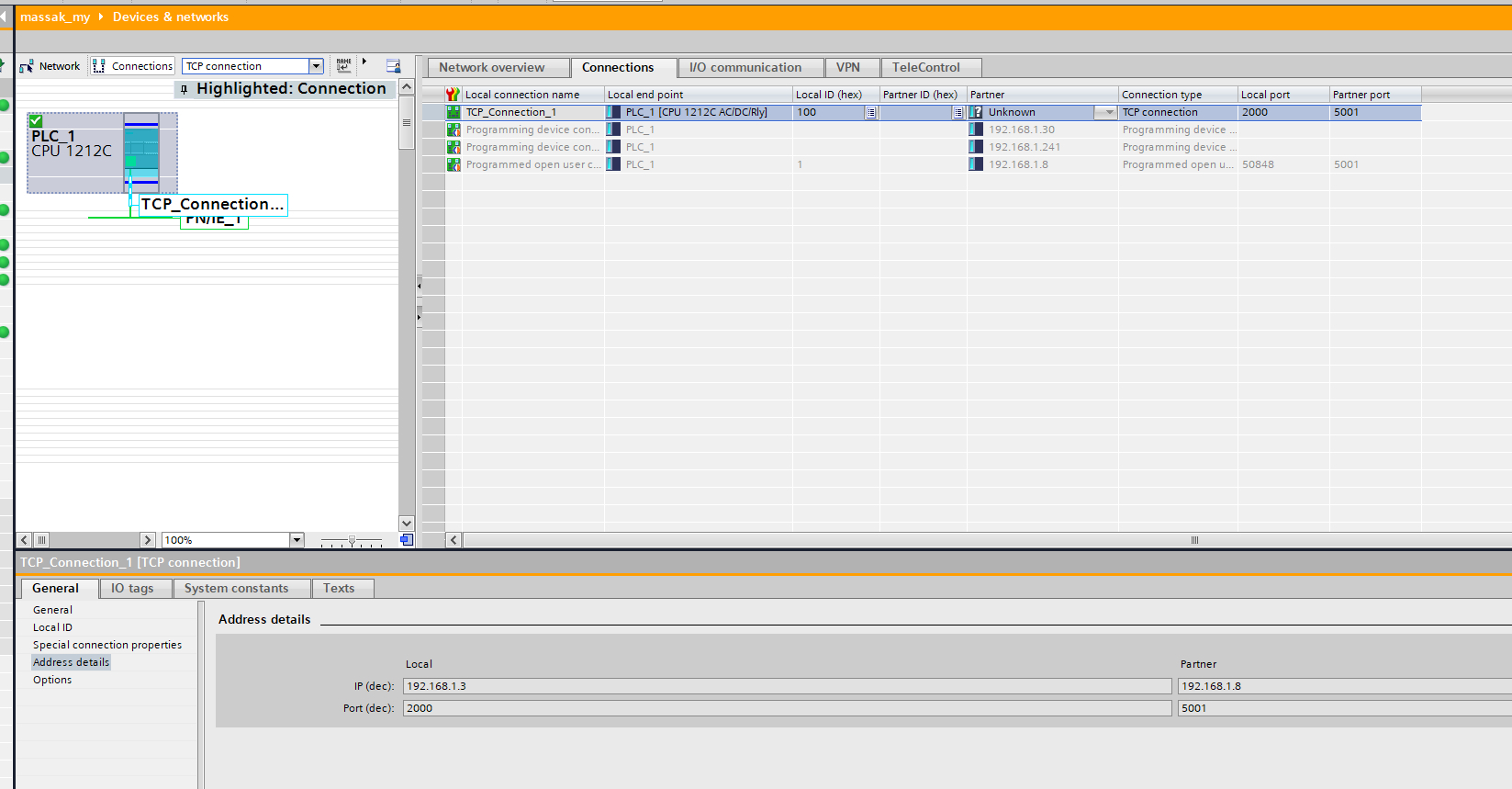The height and width of the screenshot is (789, 1512).
Task: Open the 100% zoom level dropdown
Action: click(297, 540)
